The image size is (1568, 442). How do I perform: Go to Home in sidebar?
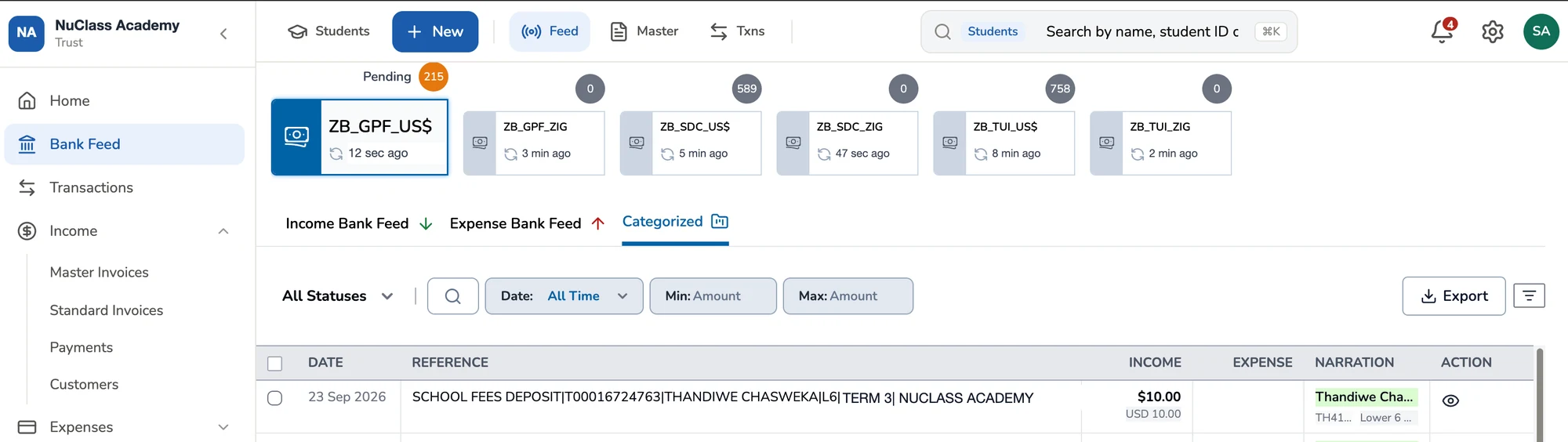pos(125,101)
